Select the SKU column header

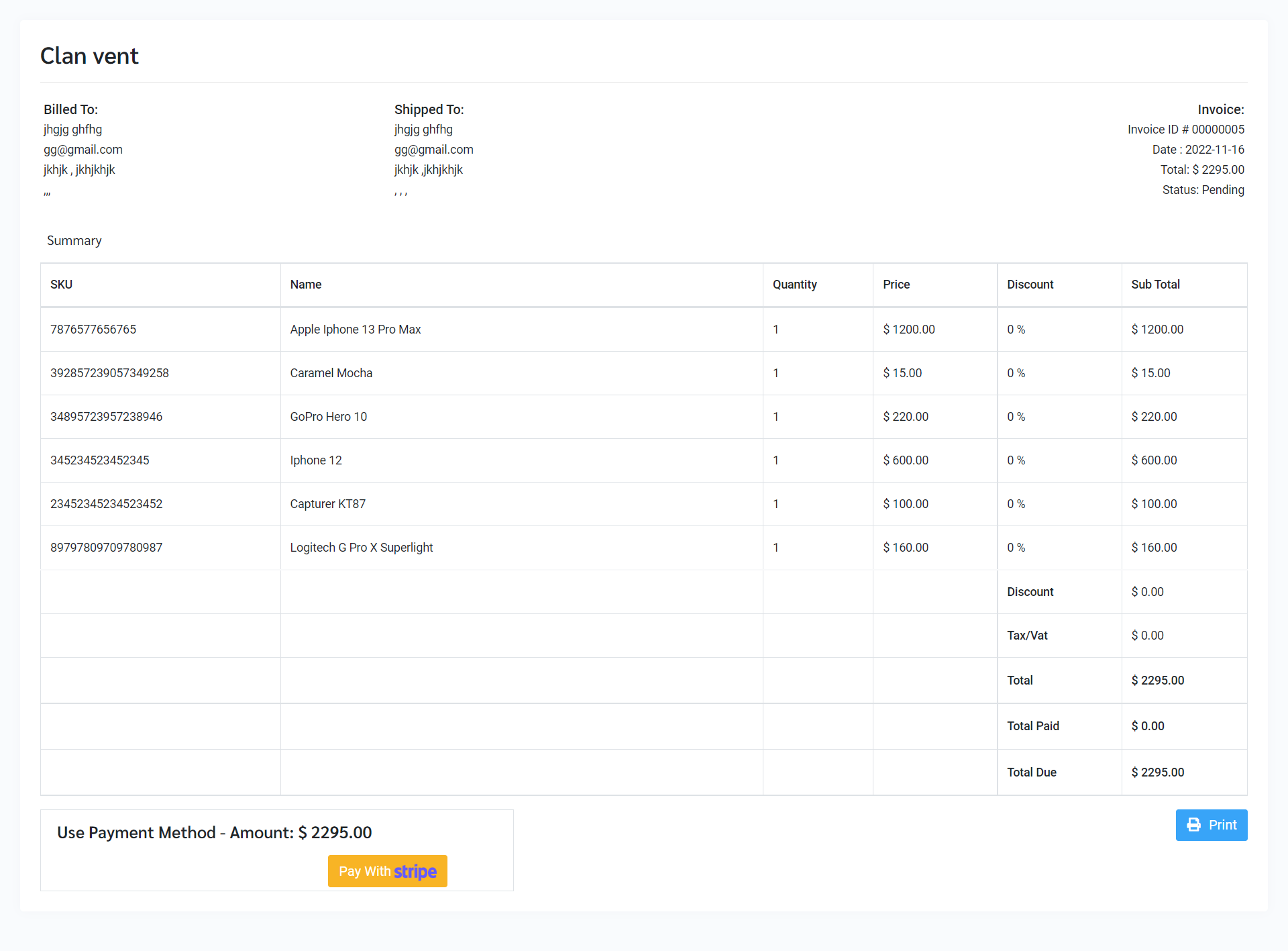tap(61, 285)
